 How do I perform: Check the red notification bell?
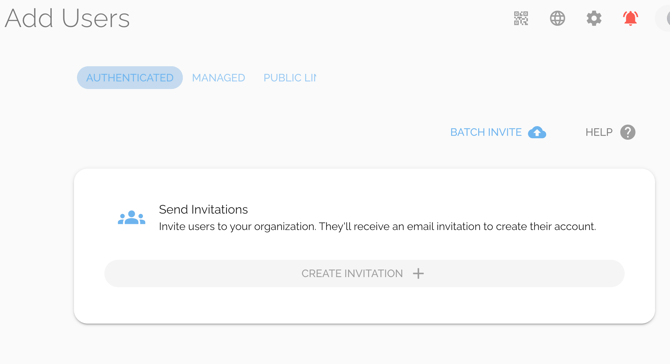630,18
